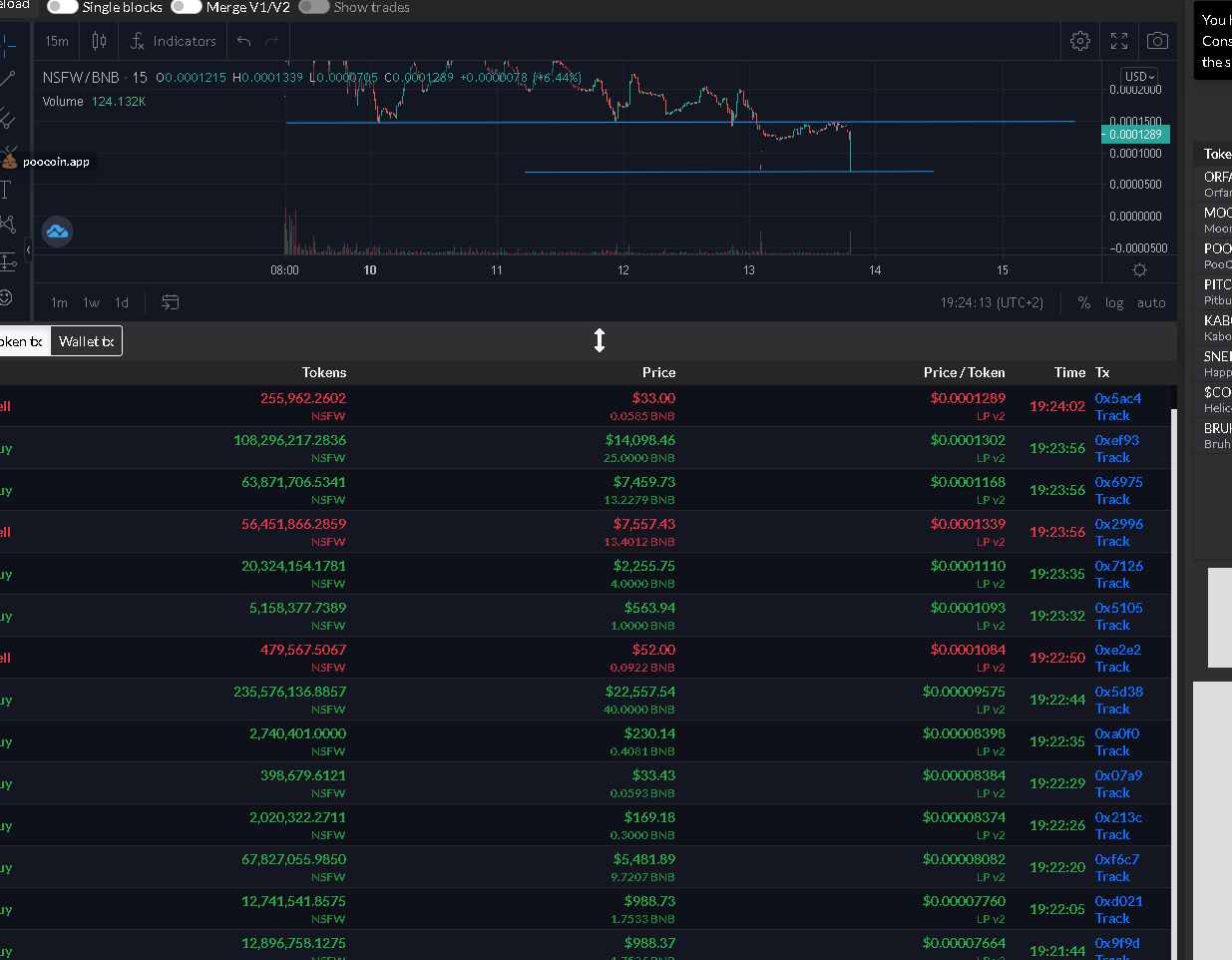The width and height of the screenshot is (1232, 960).
Task: Open the timezone 19:24:13 (UTC+2) menu
Action: click(x=992, y=302)
